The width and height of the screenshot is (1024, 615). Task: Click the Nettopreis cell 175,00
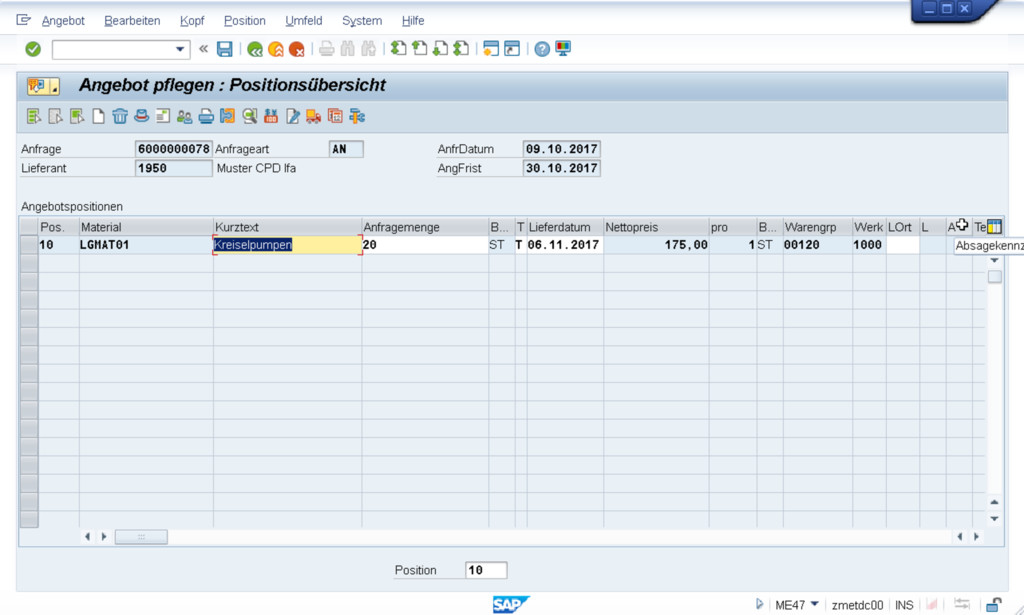(656, 245)
